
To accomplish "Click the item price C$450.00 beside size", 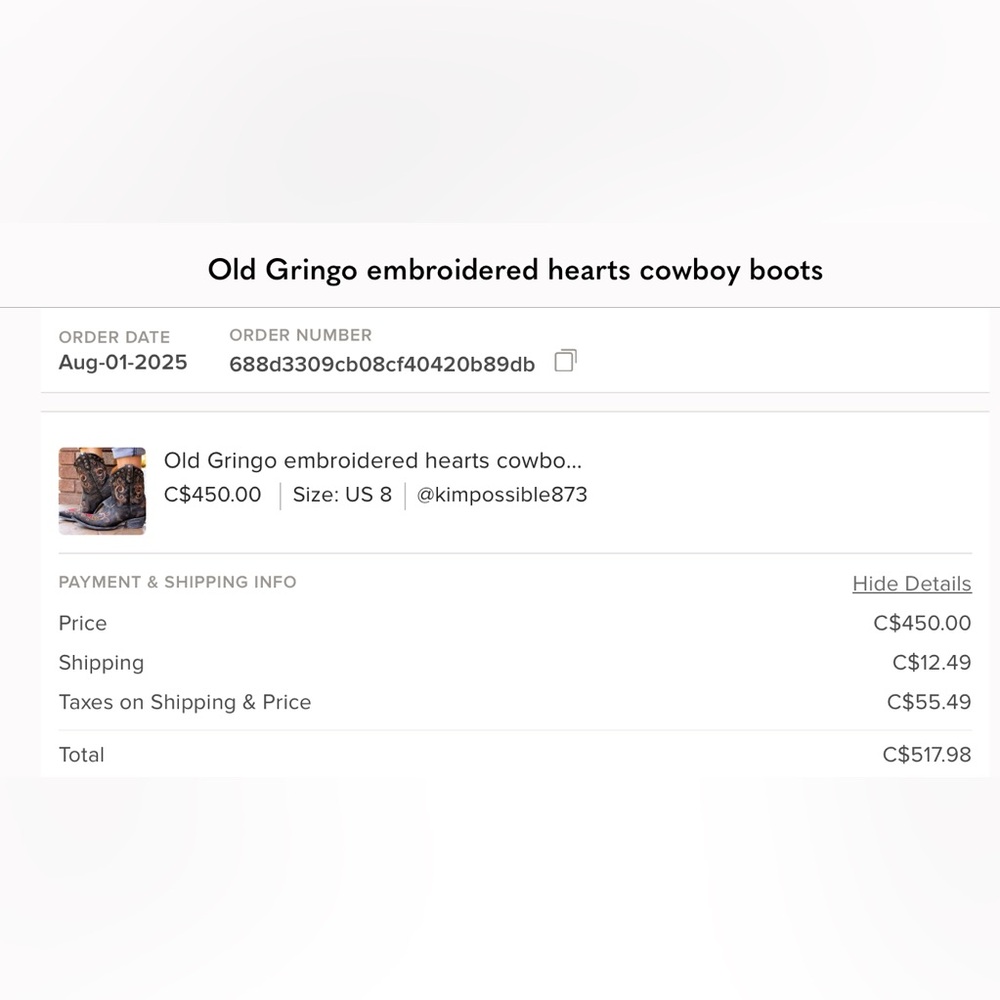I will [x=212, y=494].
